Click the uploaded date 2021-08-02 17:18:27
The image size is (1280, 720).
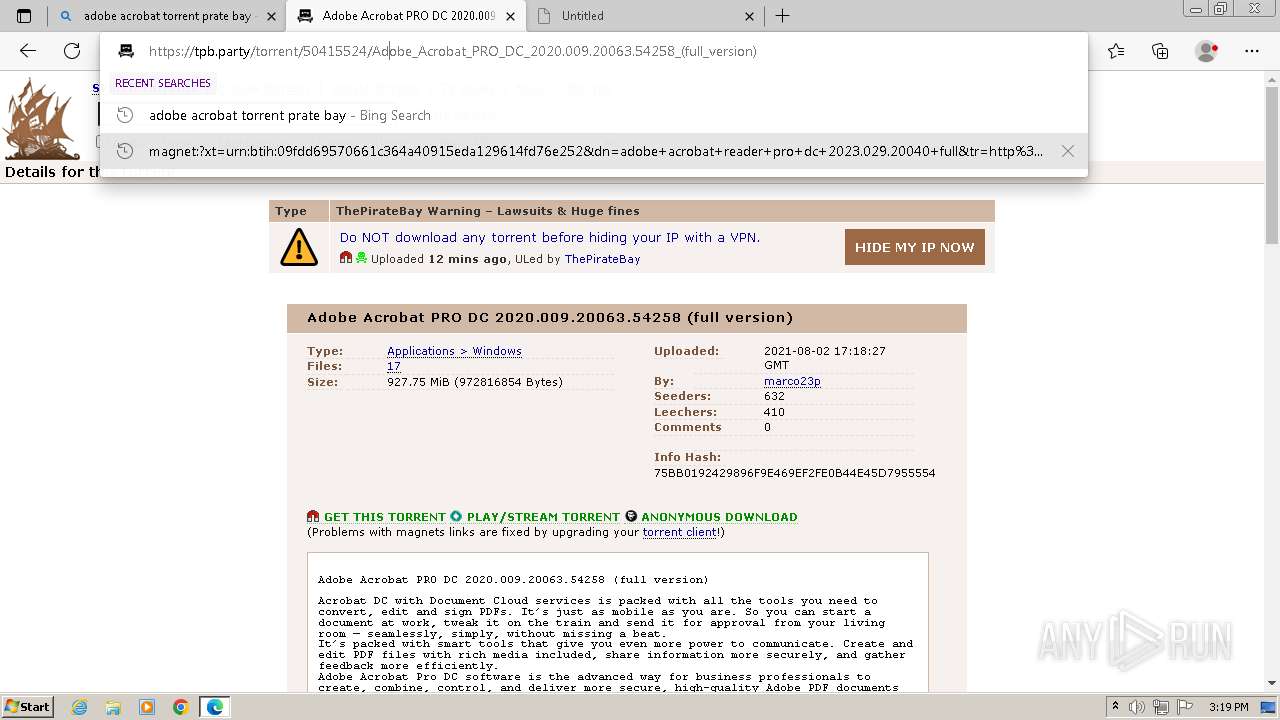pos(825,358)
